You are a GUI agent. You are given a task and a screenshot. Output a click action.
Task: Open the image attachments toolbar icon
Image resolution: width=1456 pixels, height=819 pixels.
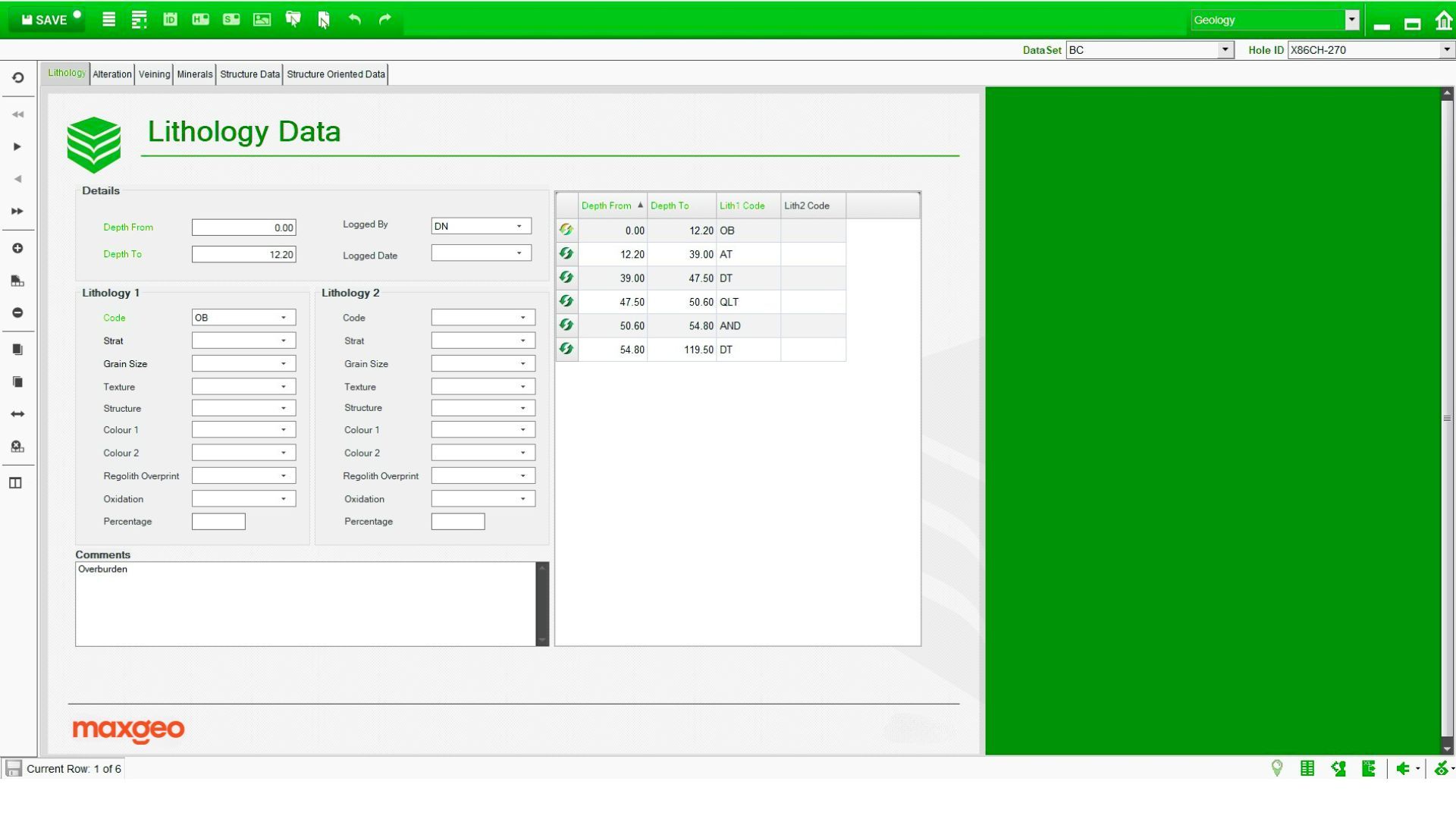click(x=262, y=20)
